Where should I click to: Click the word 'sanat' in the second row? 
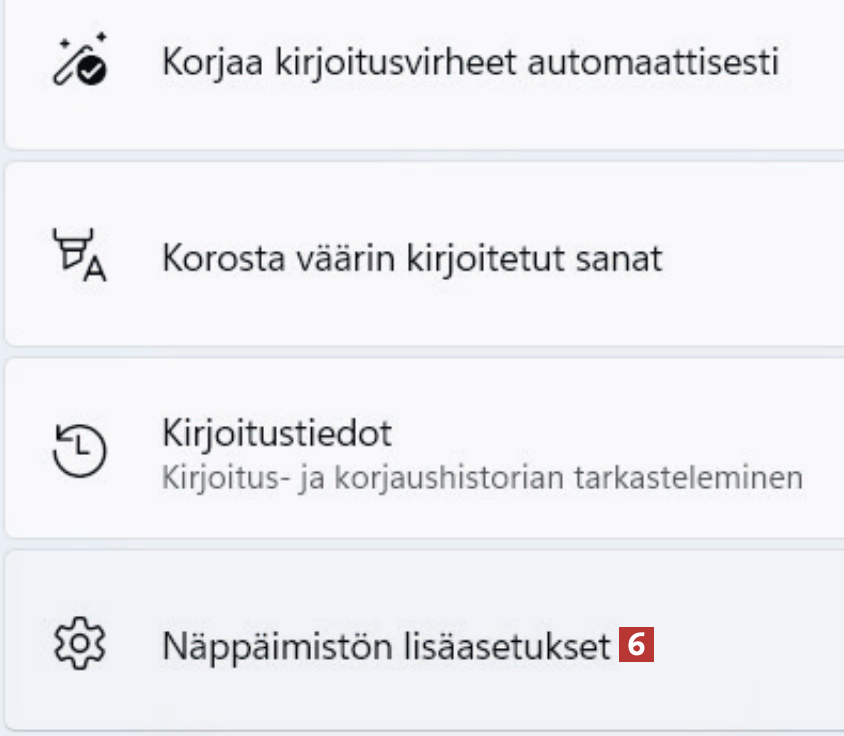[x=622, y=258]
